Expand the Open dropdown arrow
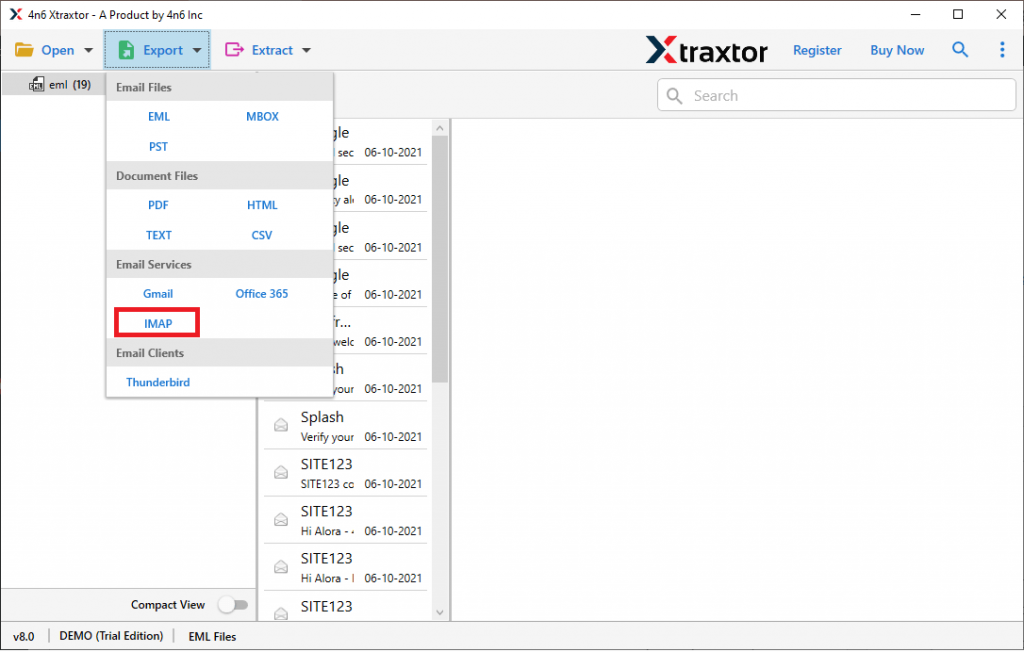This screenshot has width=1024, height=652. point(88,49)
